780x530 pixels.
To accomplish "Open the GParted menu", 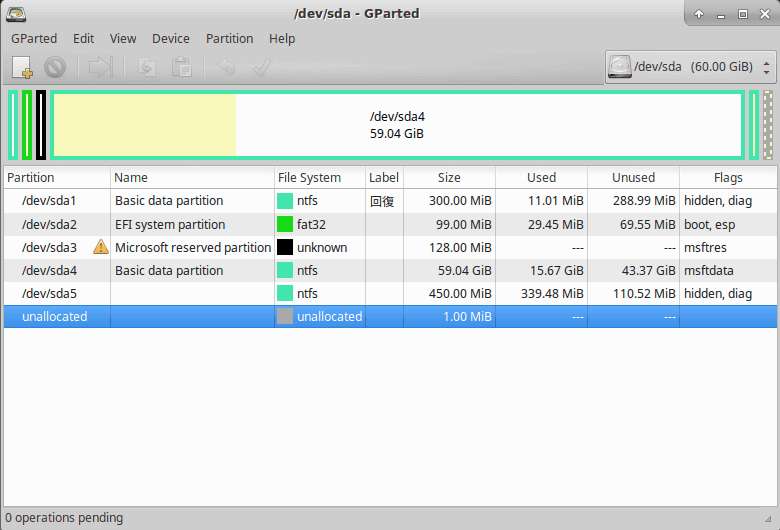I will [34, 39].
